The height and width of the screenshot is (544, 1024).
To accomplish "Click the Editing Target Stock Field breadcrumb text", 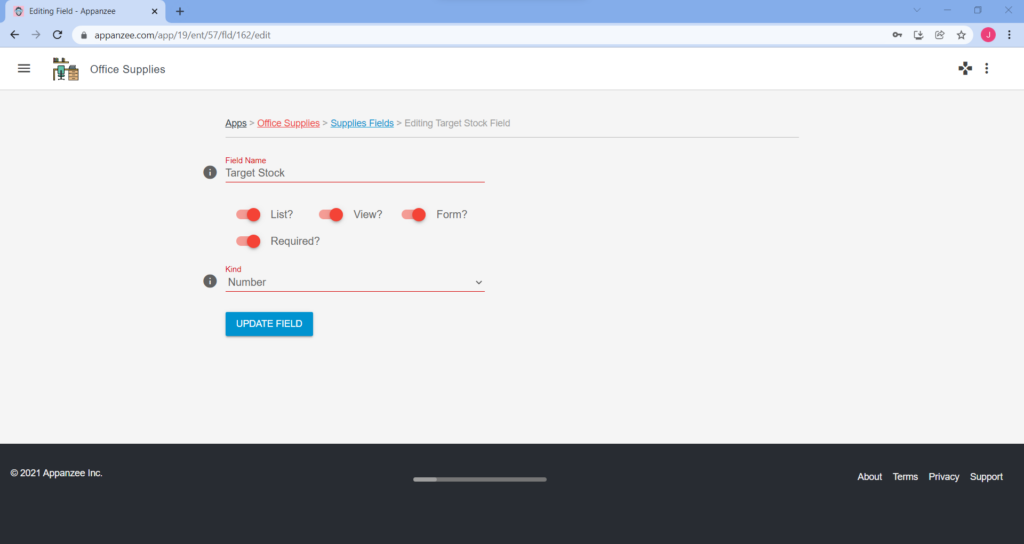I will (x=457, y=123).
